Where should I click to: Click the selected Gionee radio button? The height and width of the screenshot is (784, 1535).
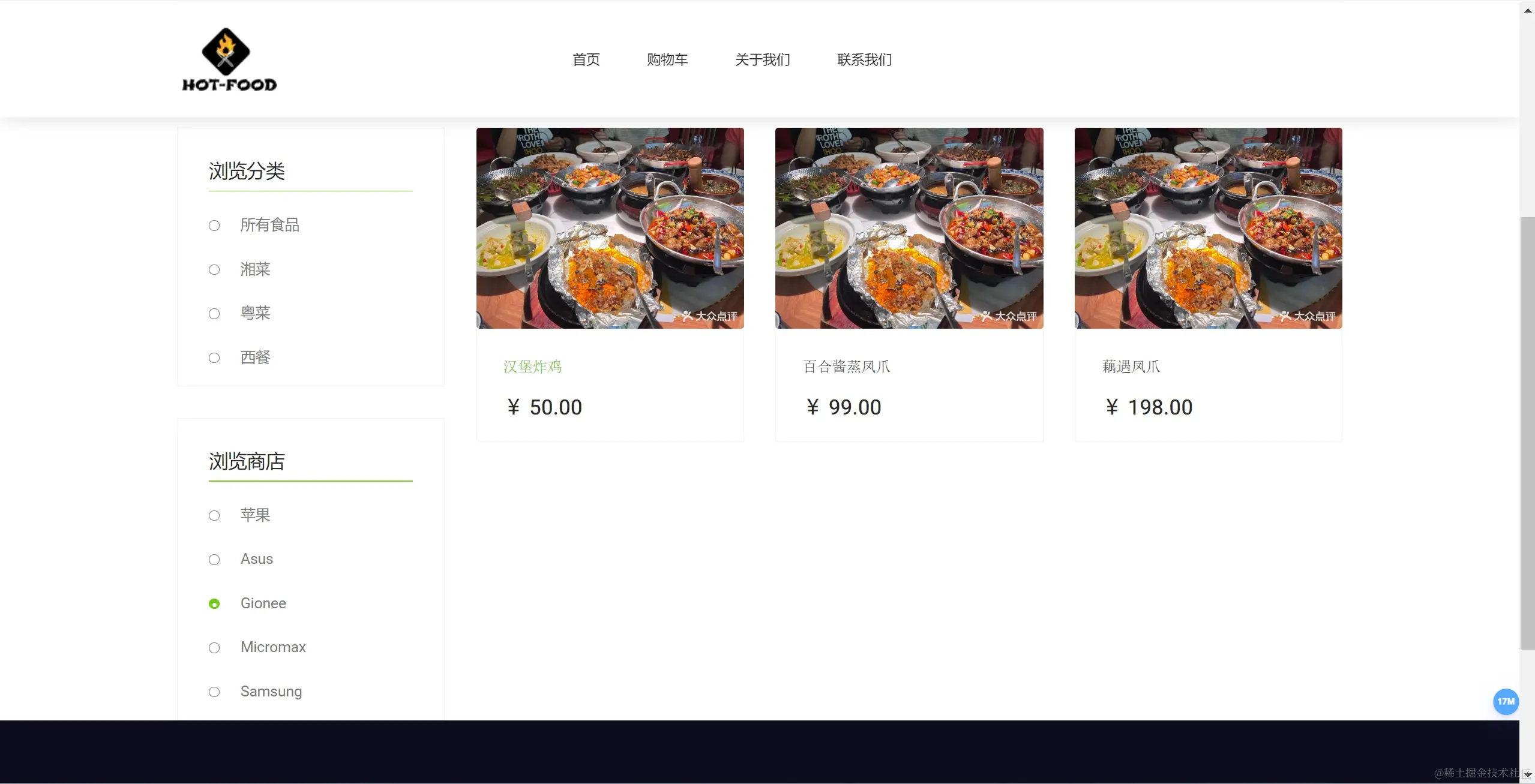click(x=214, y=604)
